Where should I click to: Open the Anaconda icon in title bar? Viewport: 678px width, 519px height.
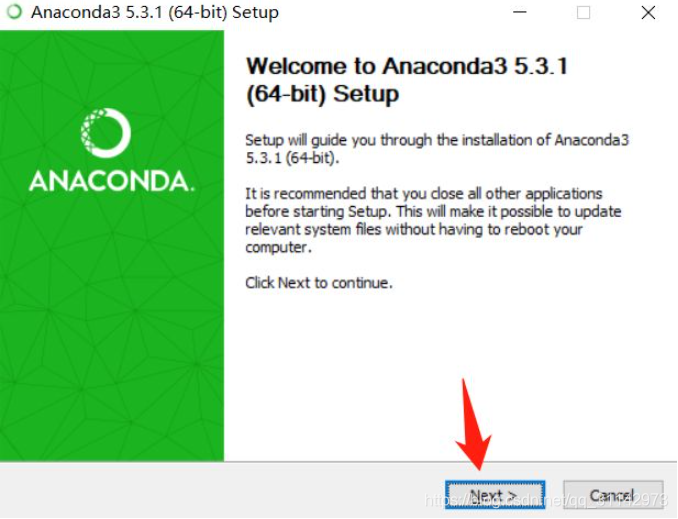[x=14, y=12]
